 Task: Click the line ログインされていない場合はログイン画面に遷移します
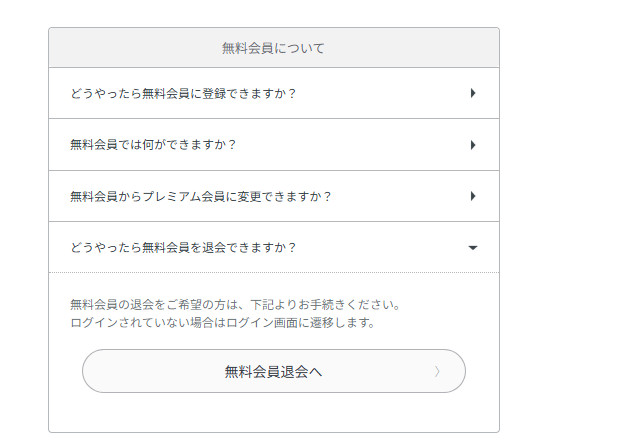[222, 322]
